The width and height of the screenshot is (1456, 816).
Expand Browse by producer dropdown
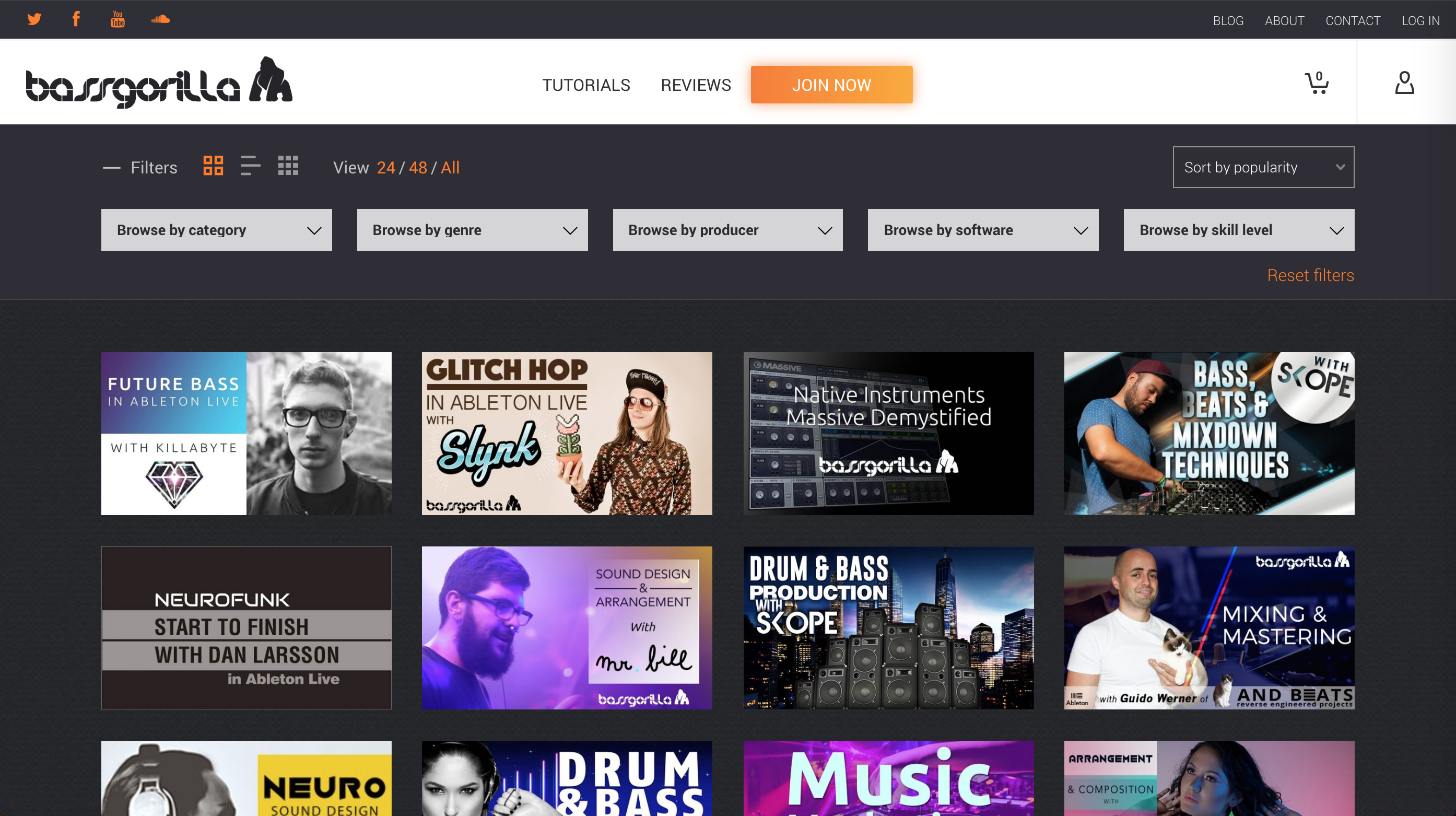(x=728, y=230)
